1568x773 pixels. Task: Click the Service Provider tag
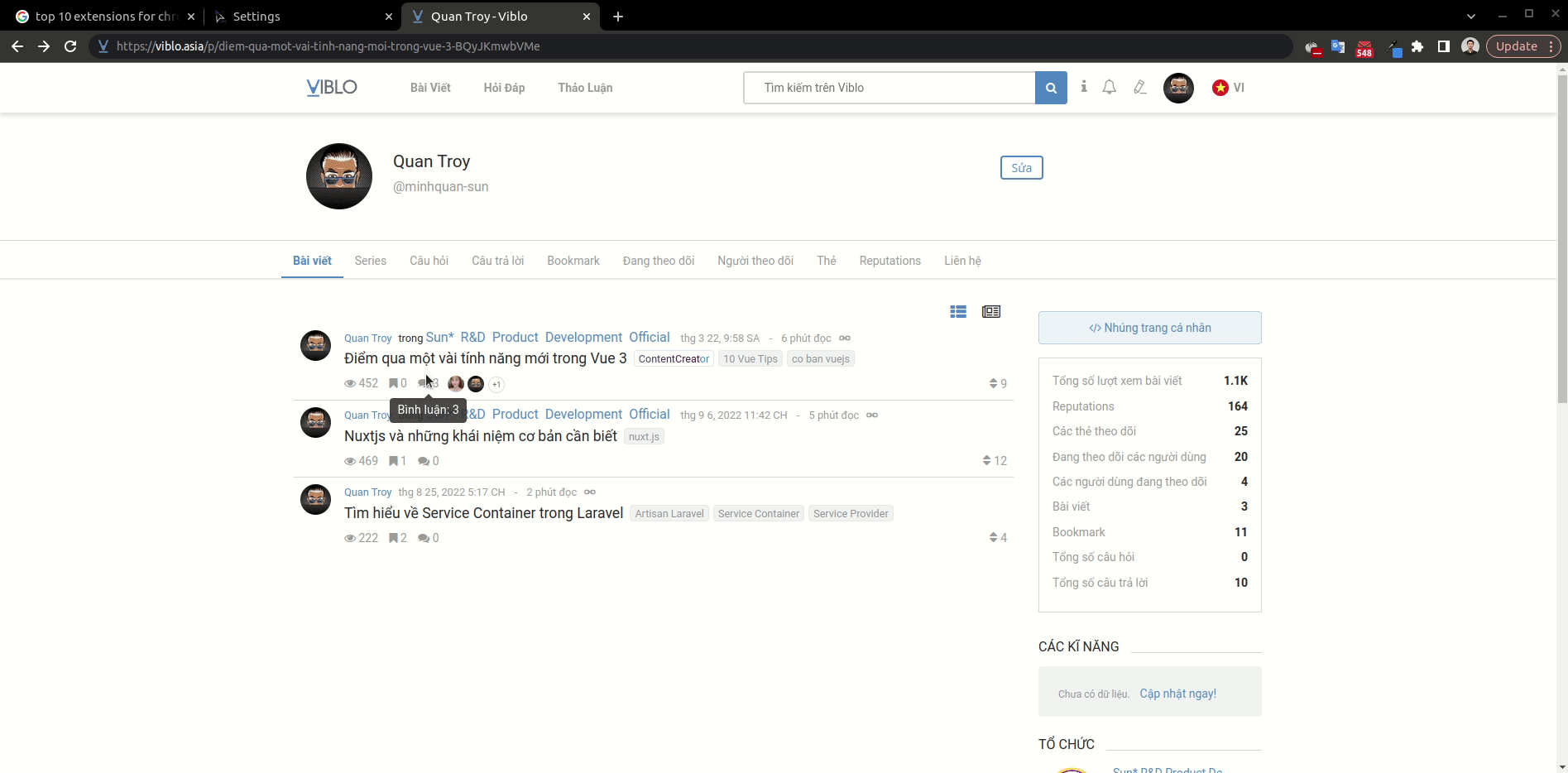(851, 514)
